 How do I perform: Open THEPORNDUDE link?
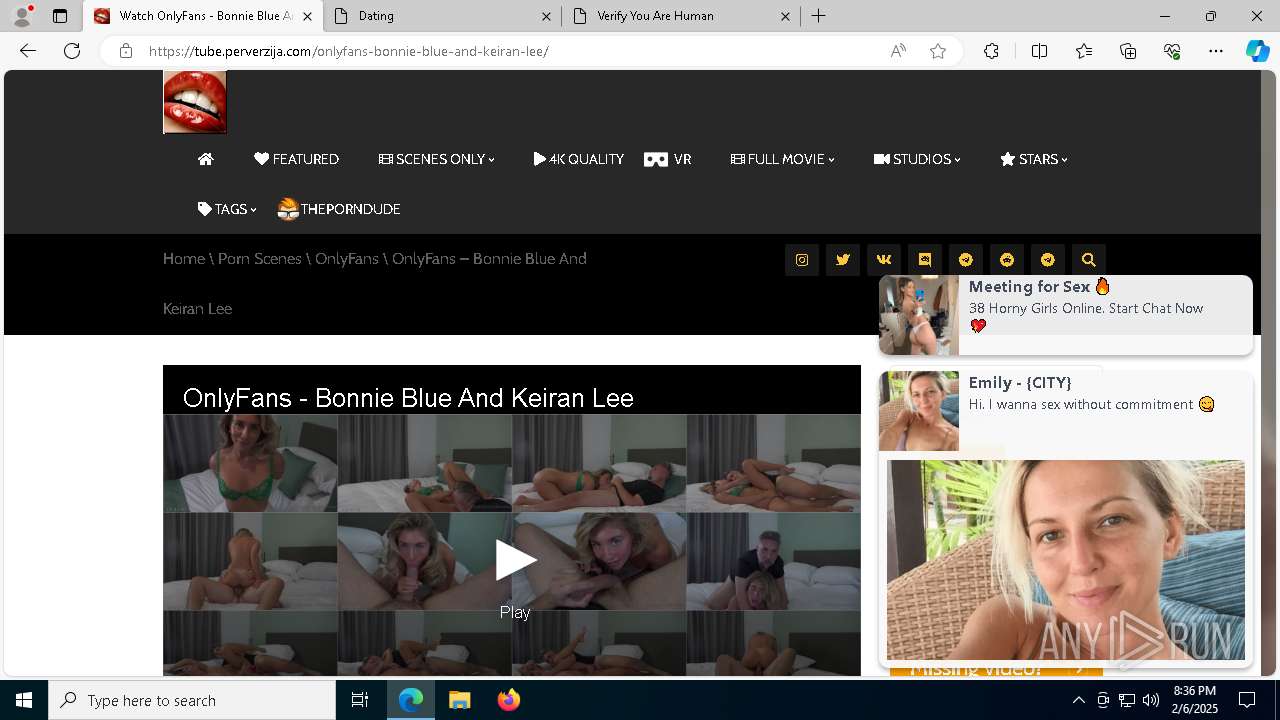coord(339,209)
